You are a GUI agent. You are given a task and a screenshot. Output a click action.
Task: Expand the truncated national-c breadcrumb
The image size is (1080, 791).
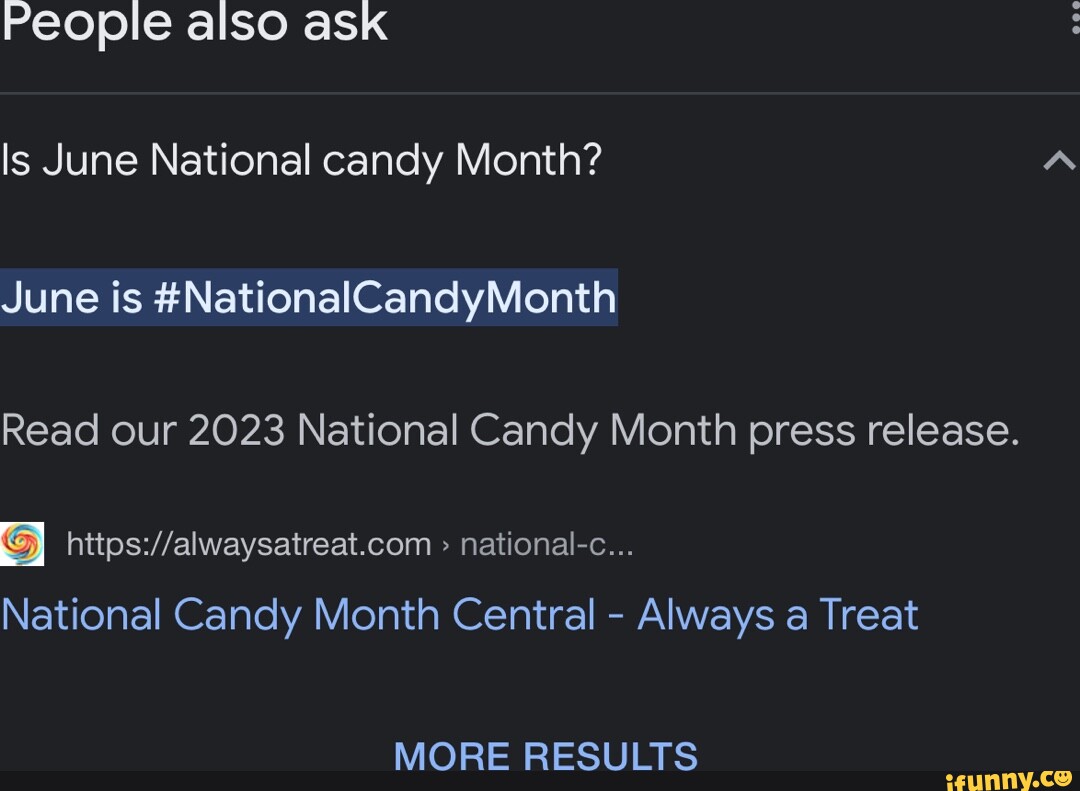click(x=546, y=543)
